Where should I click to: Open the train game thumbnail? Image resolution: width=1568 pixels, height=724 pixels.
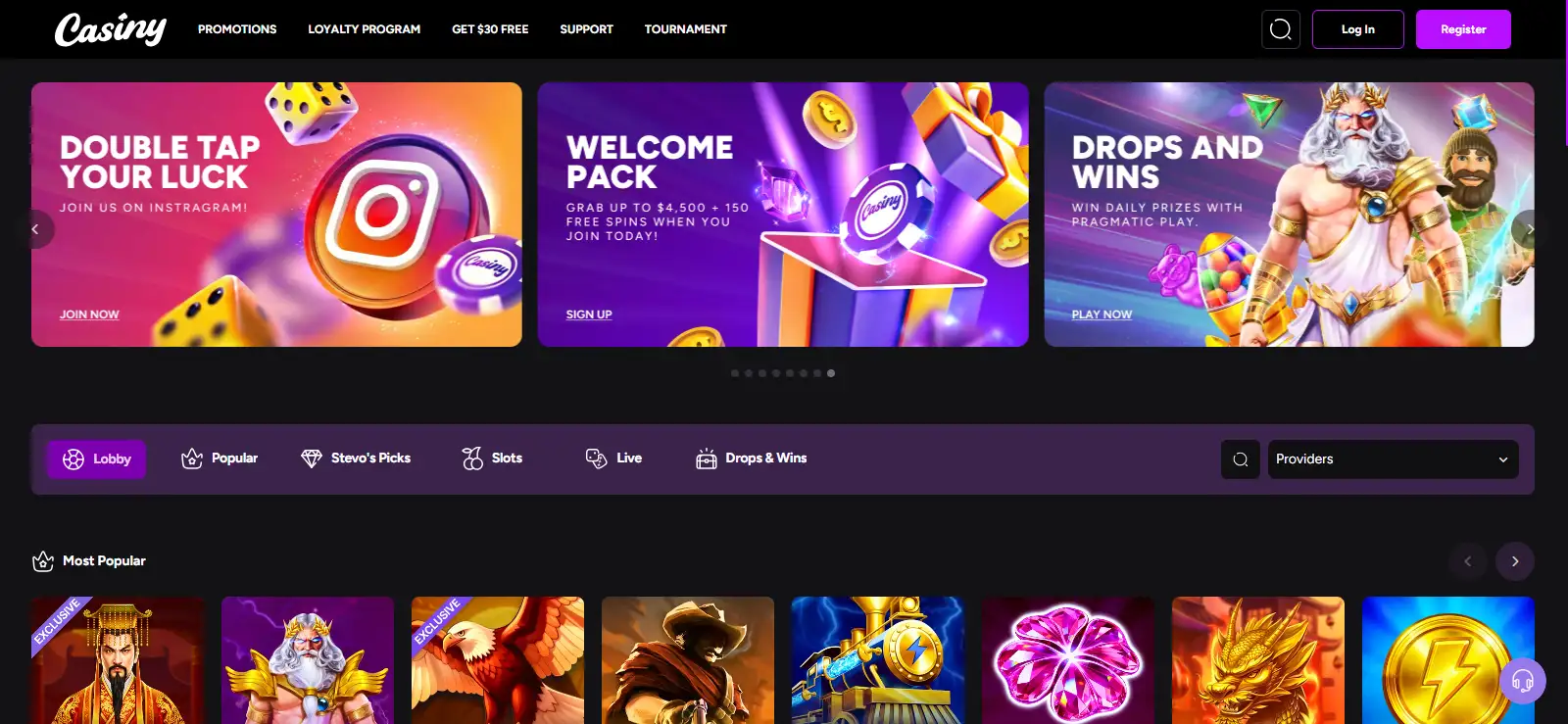[878, 660]
